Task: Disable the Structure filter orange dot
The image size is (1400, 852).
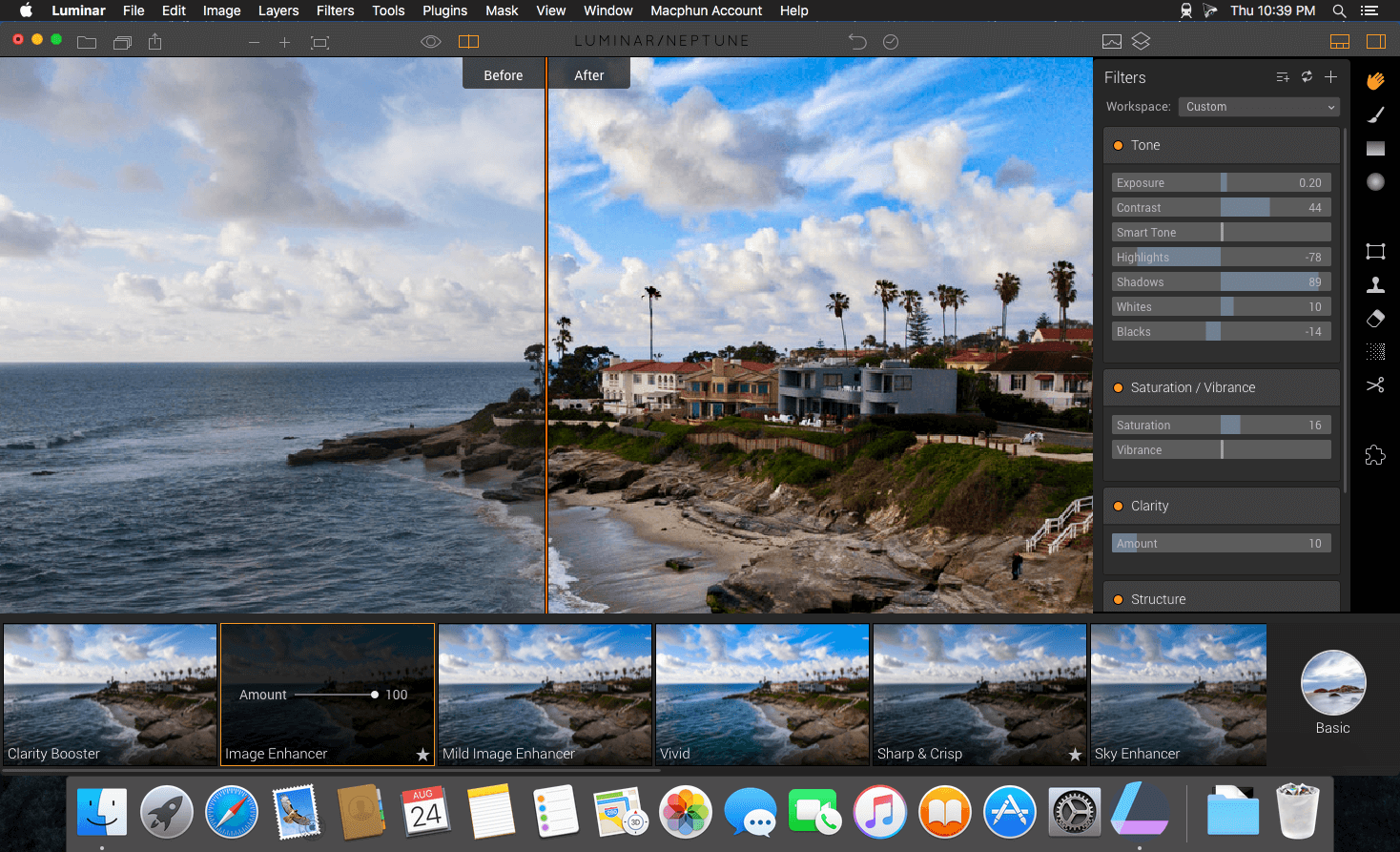Action: [x=1118, y=600]
